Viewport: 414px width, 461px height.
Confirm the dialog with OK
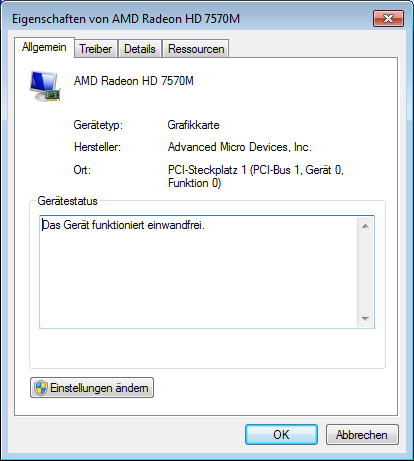pyautogui.click(x=281, y=435)
